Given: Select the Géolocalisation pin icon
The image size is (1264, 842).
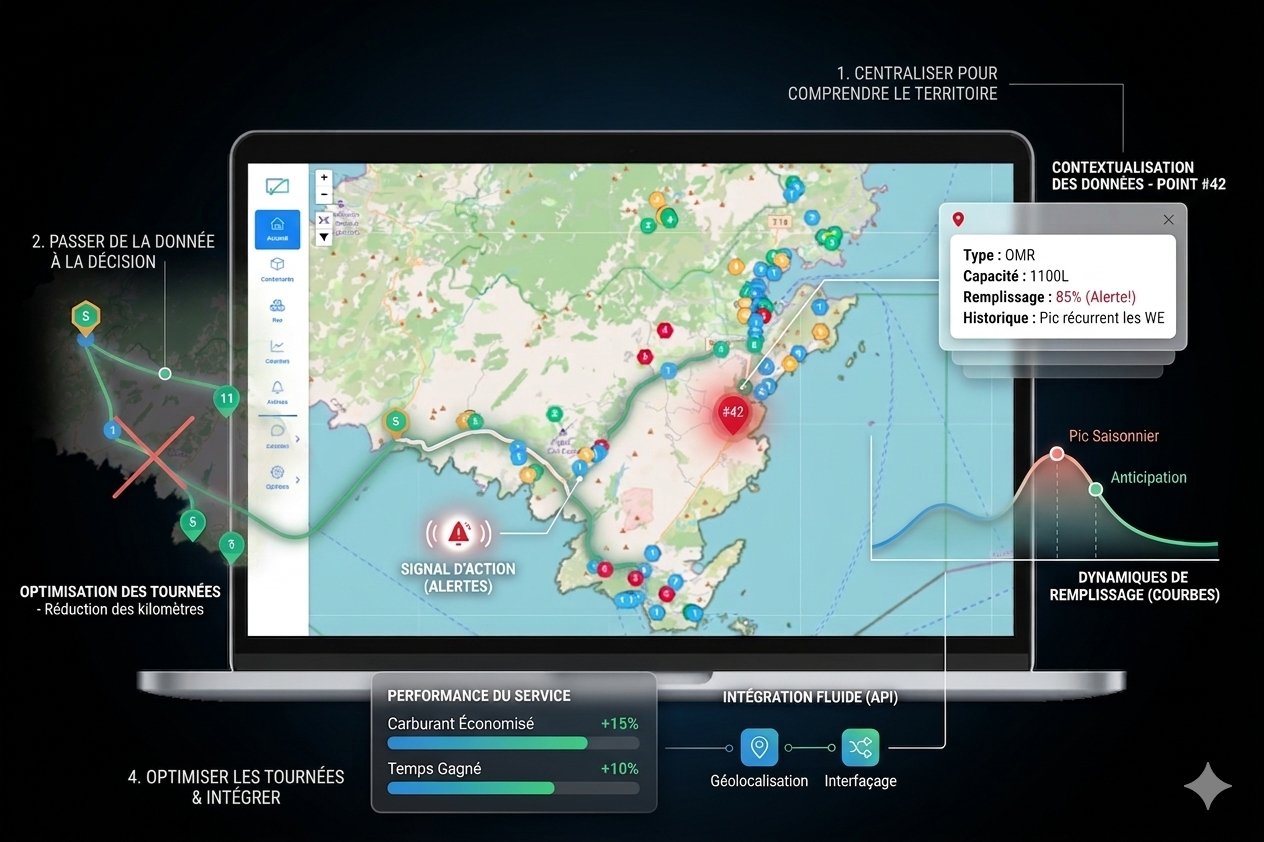Looking at the screenshot, I should coord(759,747).
